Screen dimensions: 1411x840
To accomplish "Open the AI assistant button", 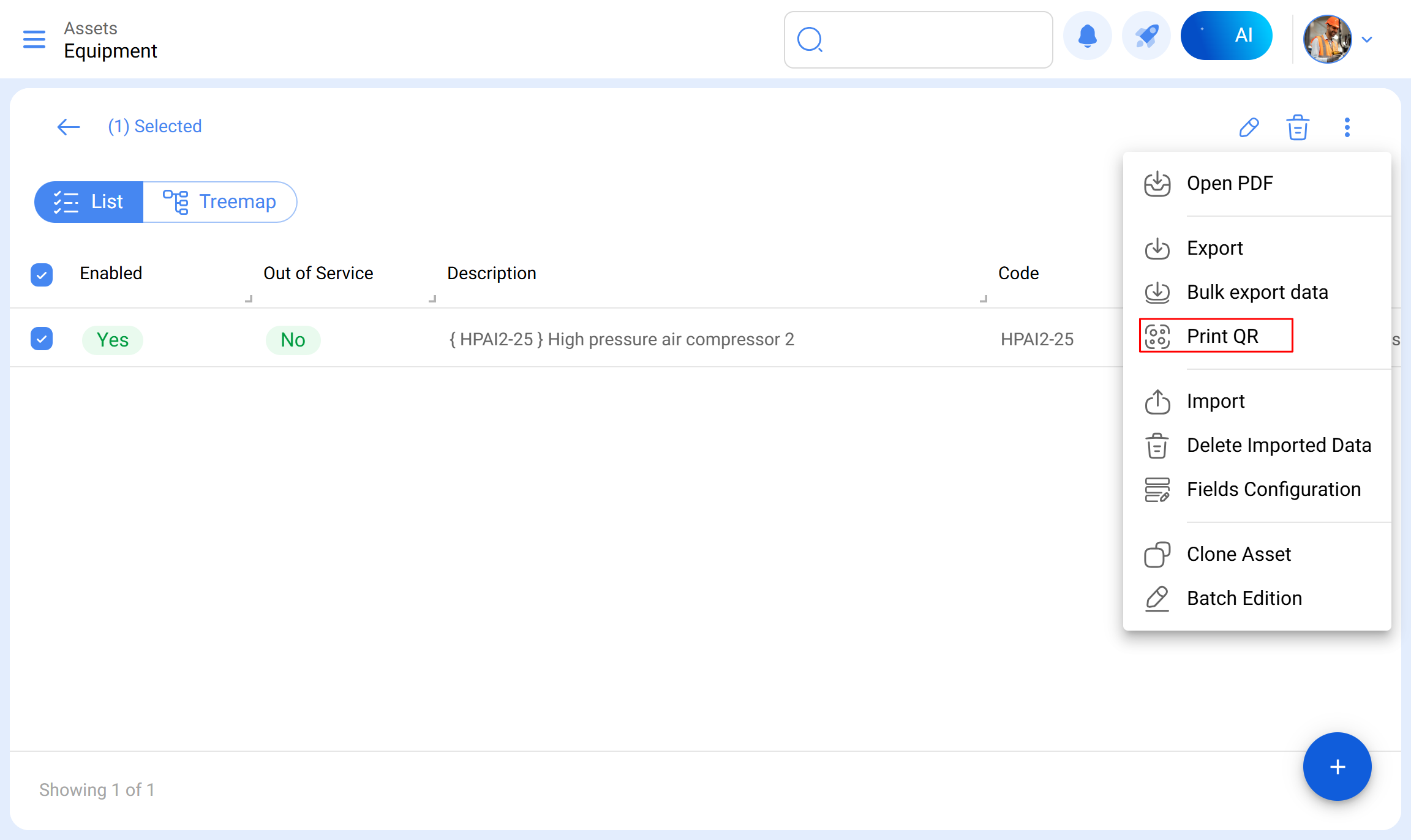I will coord(1226,36).
